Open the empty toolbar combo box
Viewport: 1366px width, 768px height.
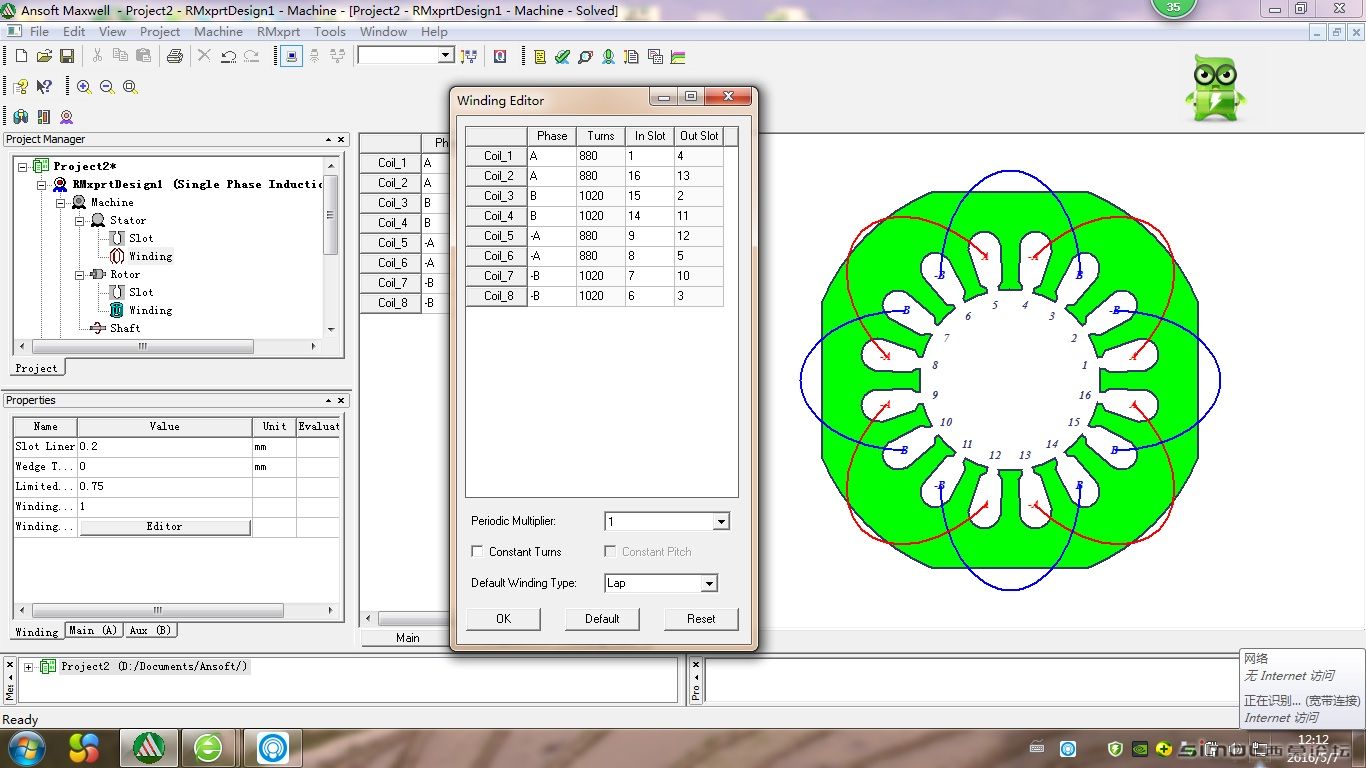406,56
